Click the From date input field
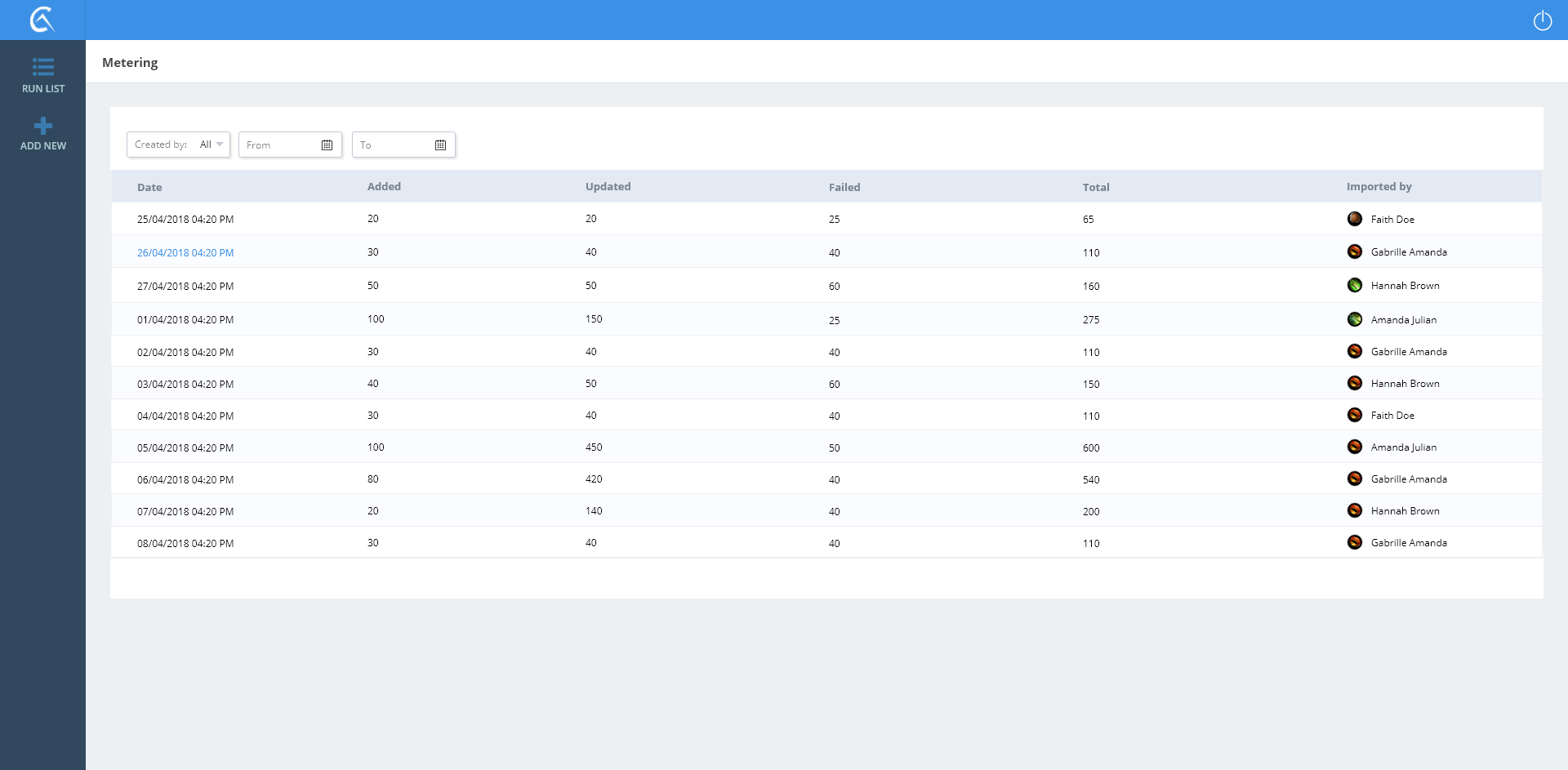This screenshot has width=1568, height=770. [x=279, y=145]
